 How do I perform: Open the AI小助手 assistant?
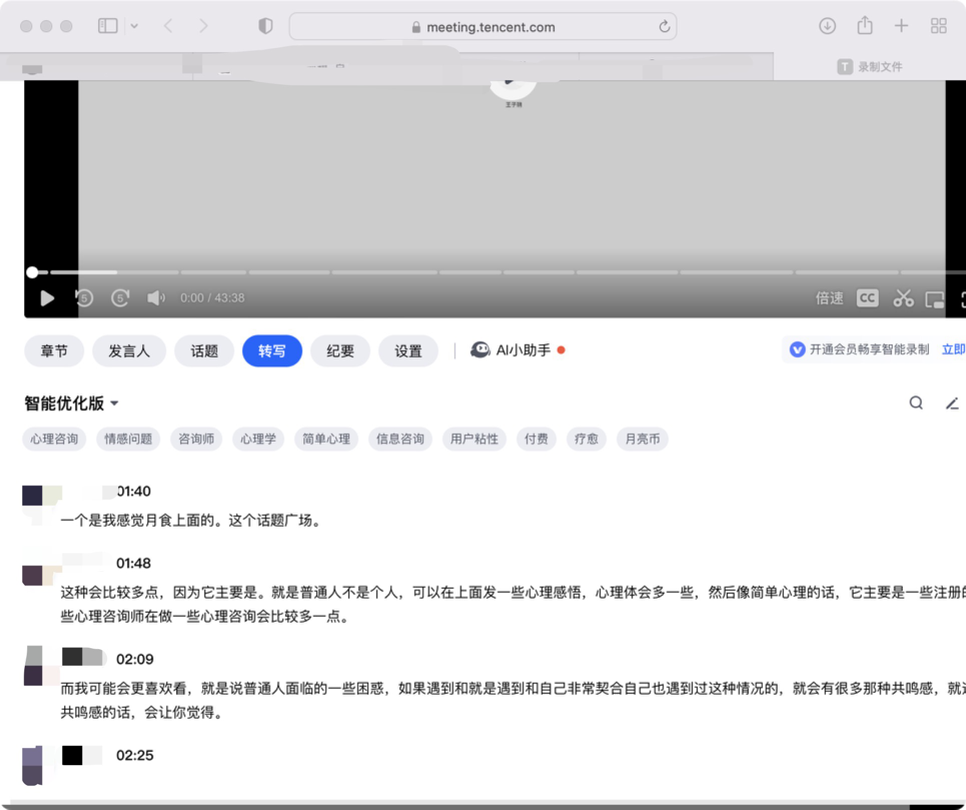tap(512, 350)
